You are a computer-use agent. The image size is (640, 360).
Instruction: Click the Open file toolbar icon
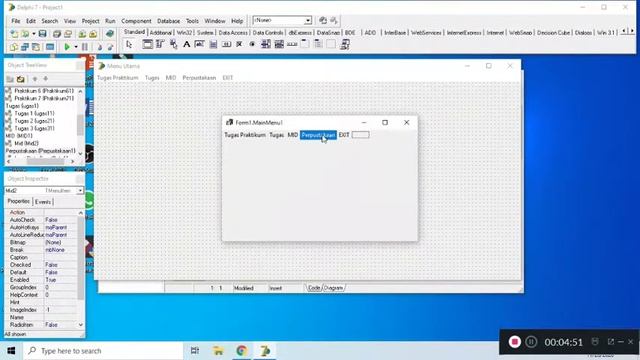(x=25, y=34)
